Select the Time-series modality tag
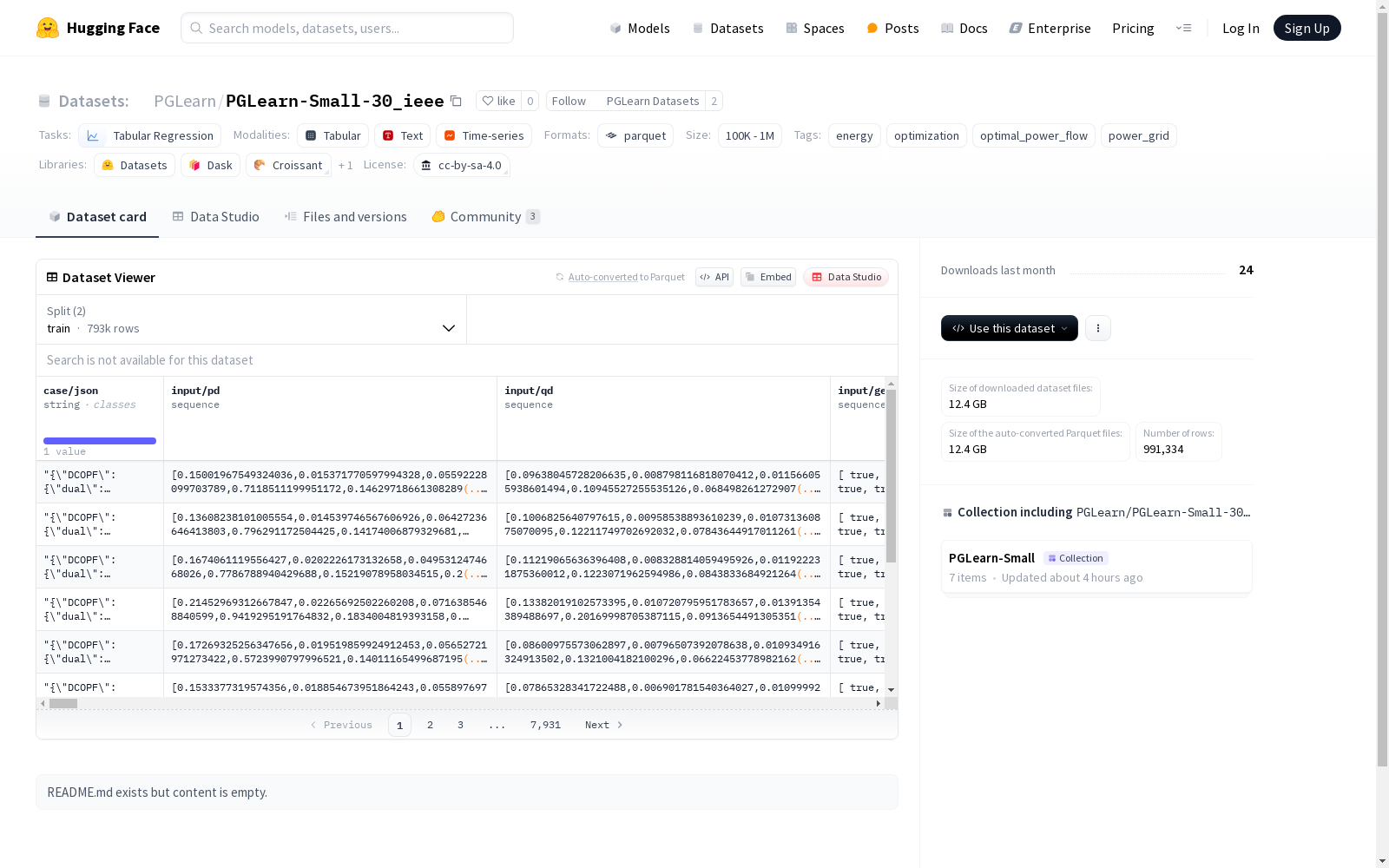The image size is (1389, 868). [x=484, y=135]
